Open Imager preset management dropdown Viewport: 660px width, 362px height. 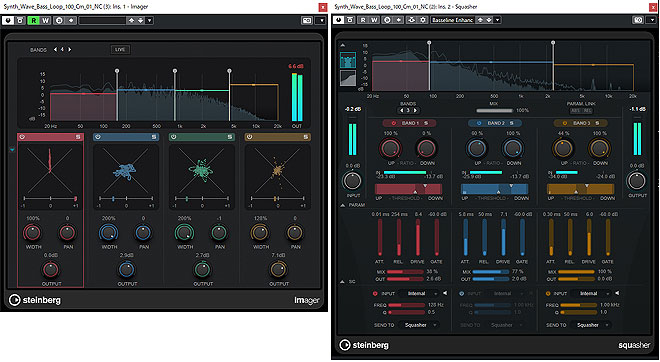pos(149,20)
